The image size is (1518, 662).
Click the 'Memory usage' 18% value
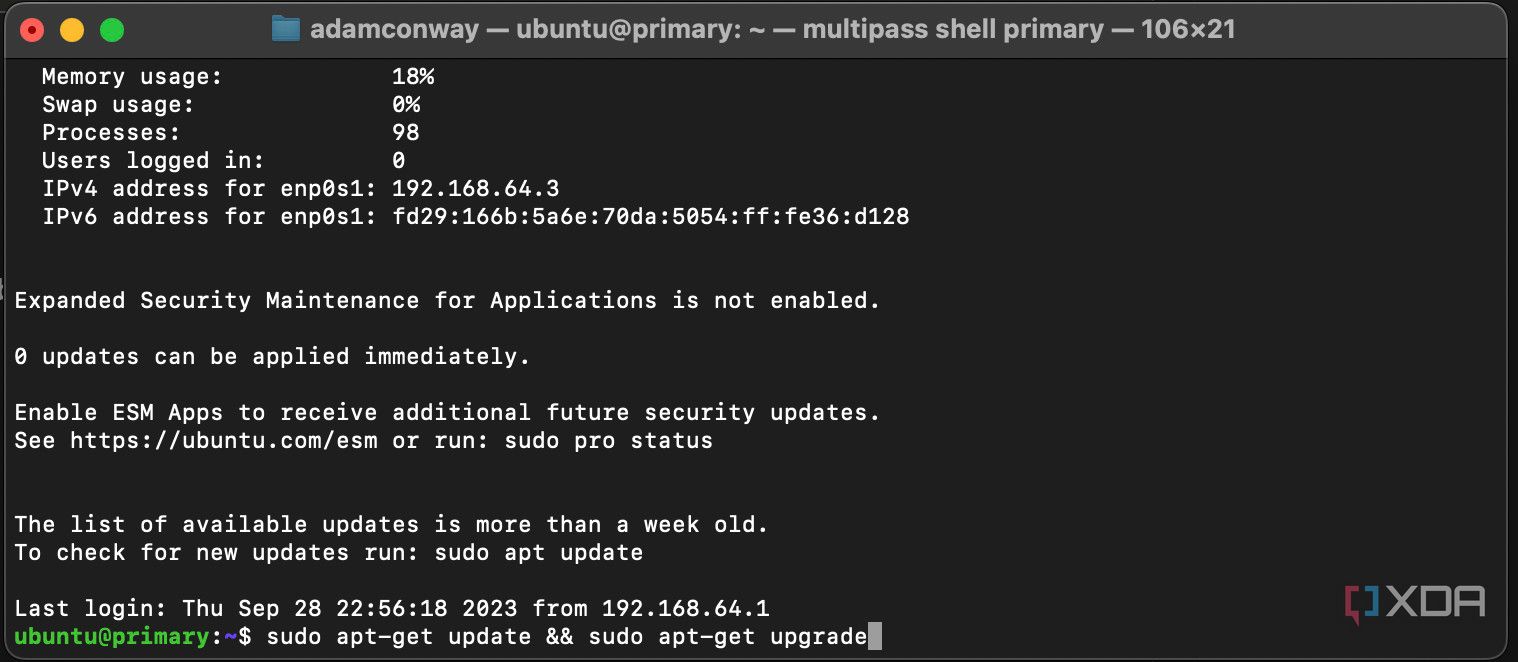(412, 76)
